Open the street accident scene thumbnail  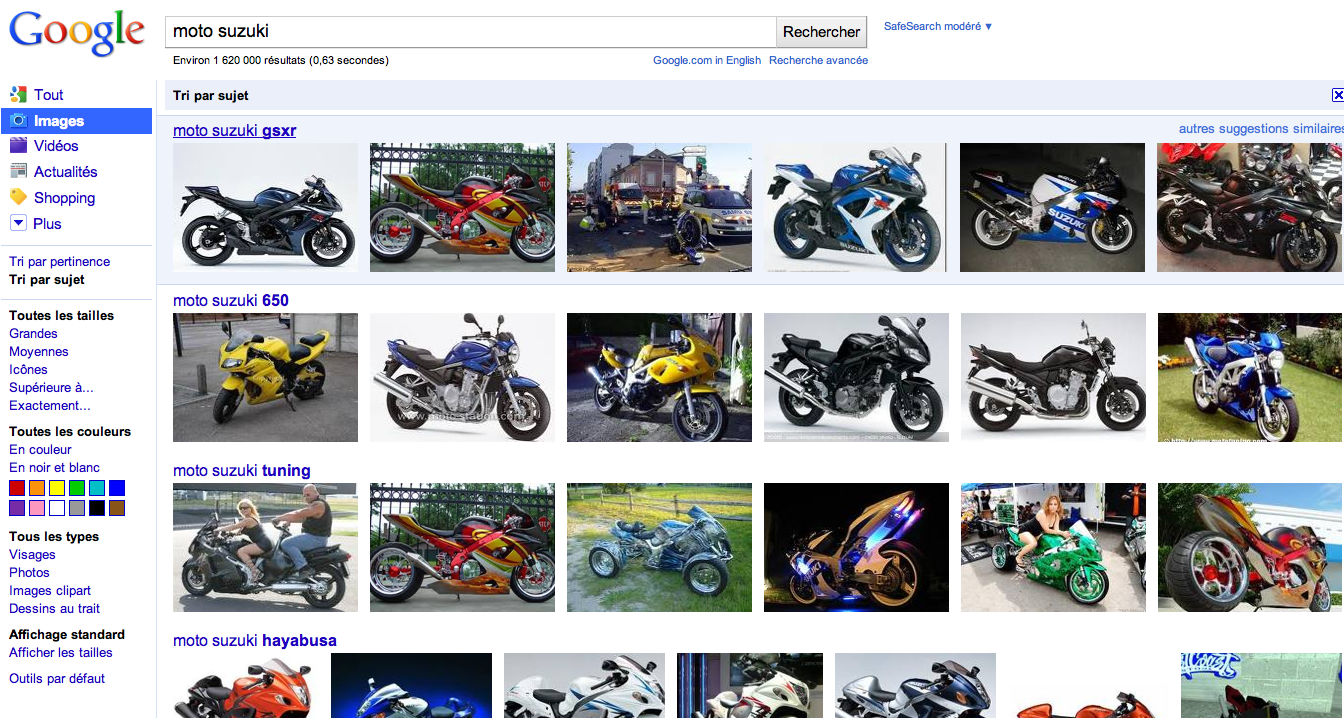tap(659, 207)
